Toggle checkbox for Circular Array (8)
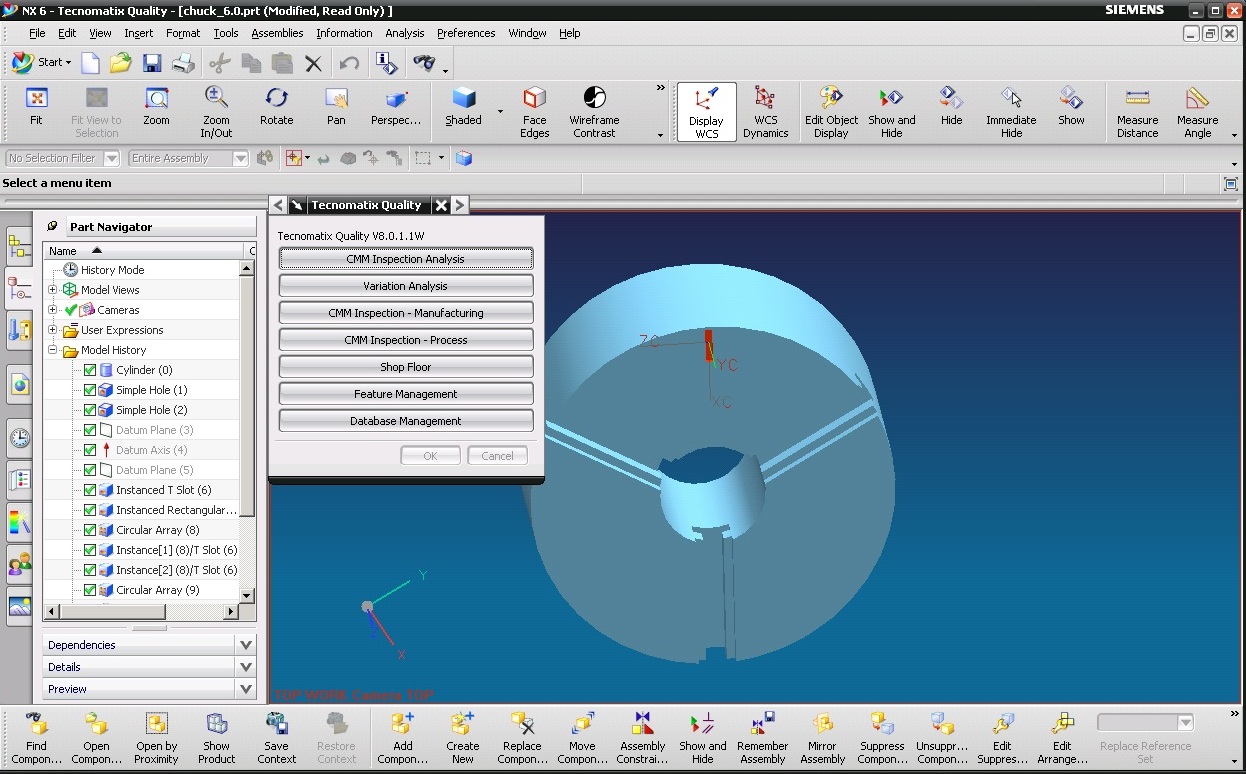The width and height of the screenshot is (1246, 774). pyautogui.click(x=90, y=530)
